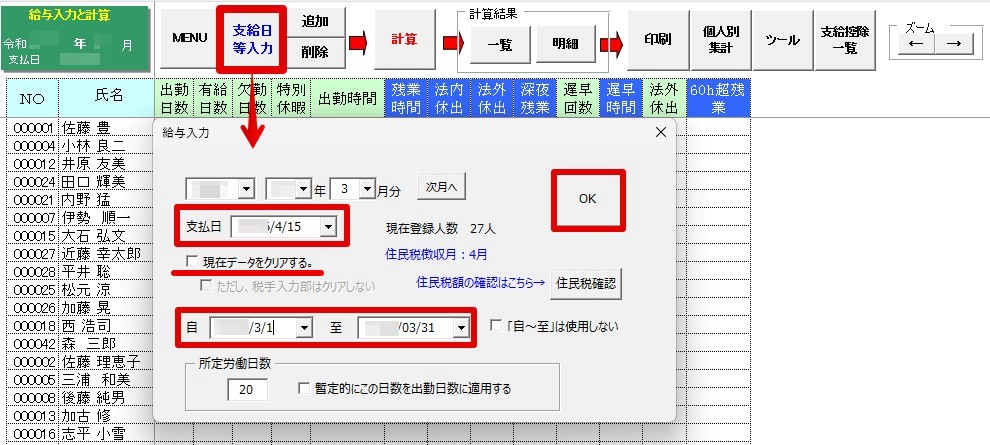This screenshot has width=990, height=445.
Task: Click the 印刷 button
Action: click(657, 40)
